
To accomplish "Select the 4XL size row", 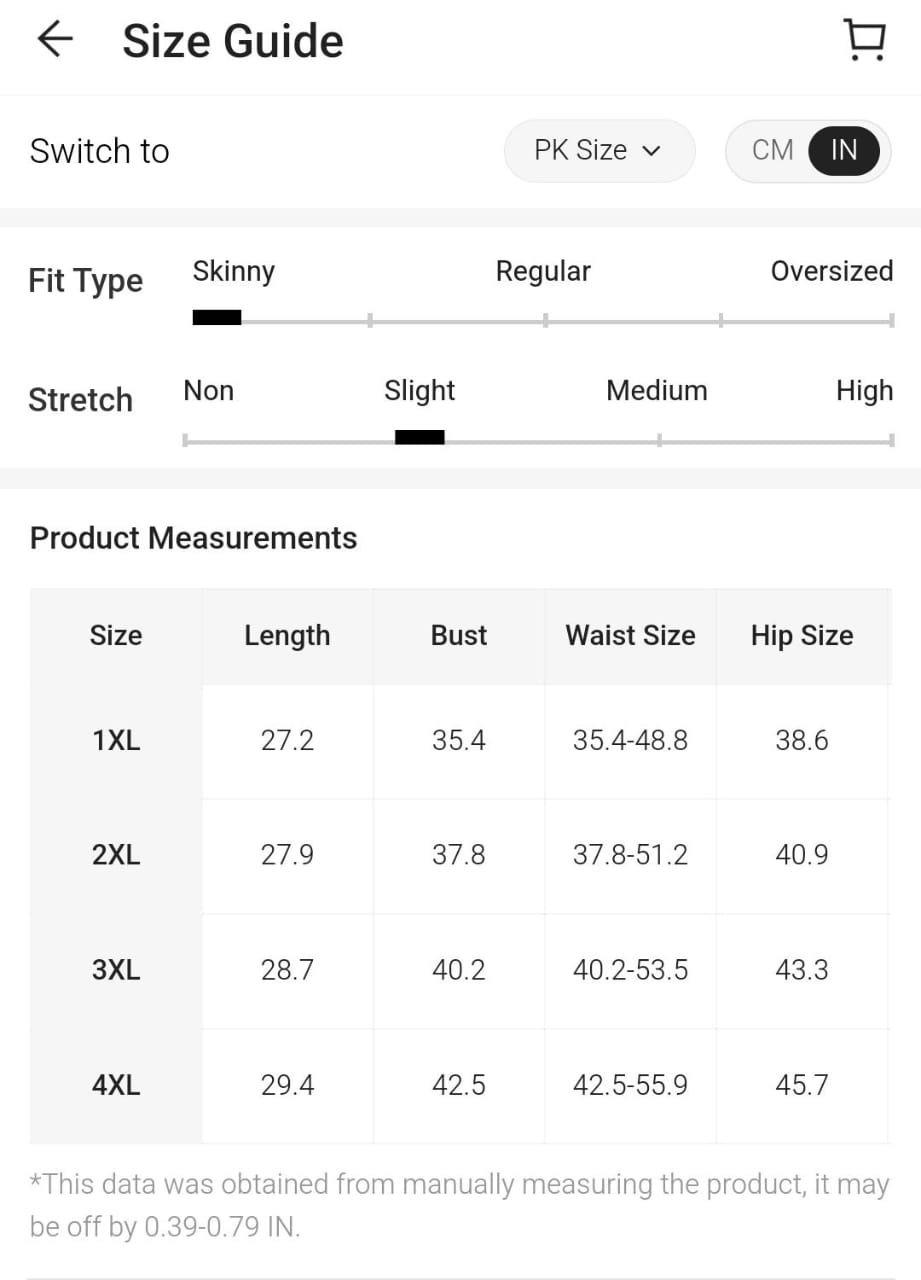I will coord(116,1085).
